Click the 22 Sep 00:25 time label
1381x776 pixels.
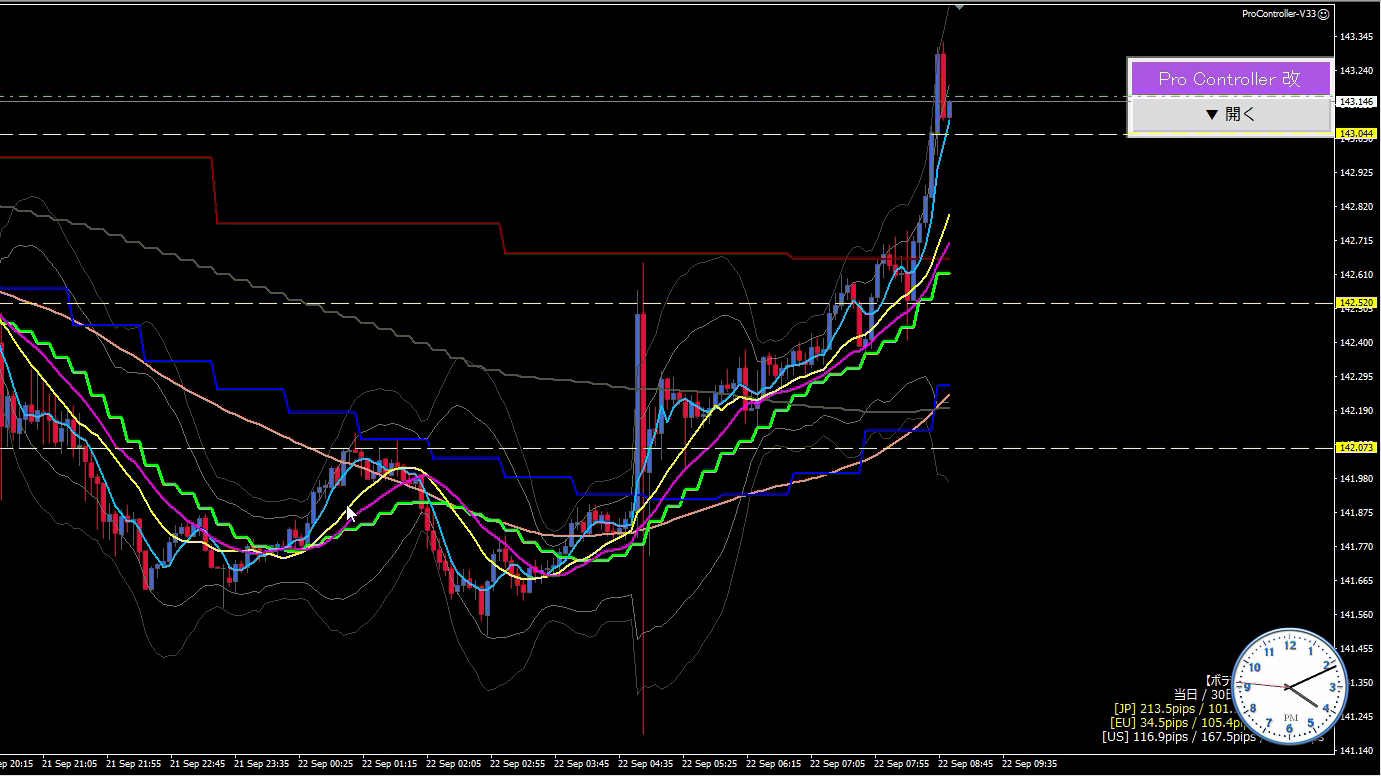pyautogui.click(x=325, y=764)
